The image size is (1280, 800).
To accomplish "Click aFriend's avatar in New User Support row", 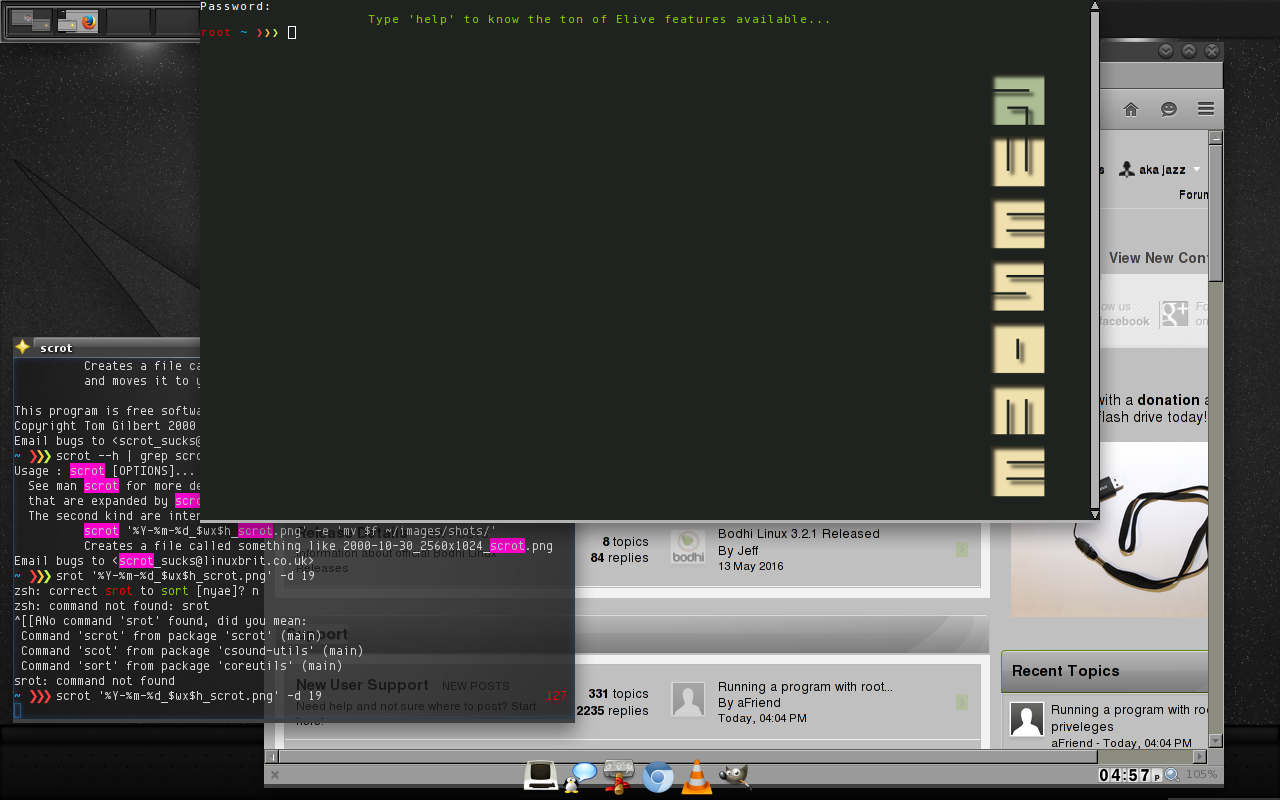I will click(688, 699).
